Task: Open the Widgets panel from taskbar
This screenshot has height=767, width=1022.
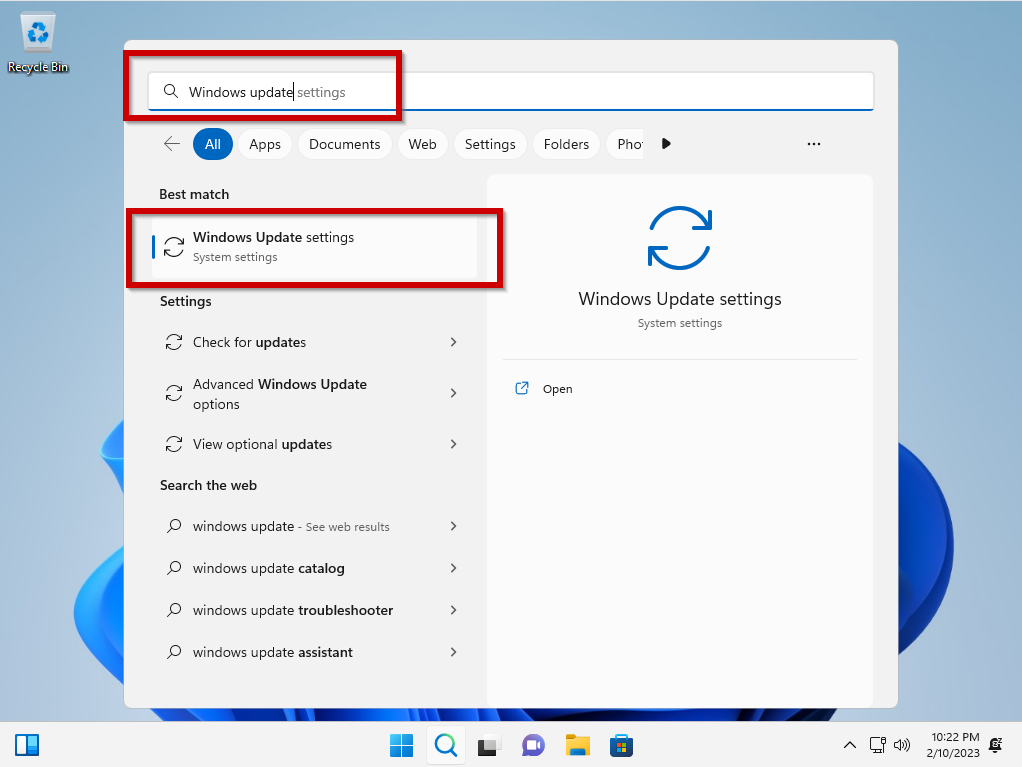Action: [27, 745]
